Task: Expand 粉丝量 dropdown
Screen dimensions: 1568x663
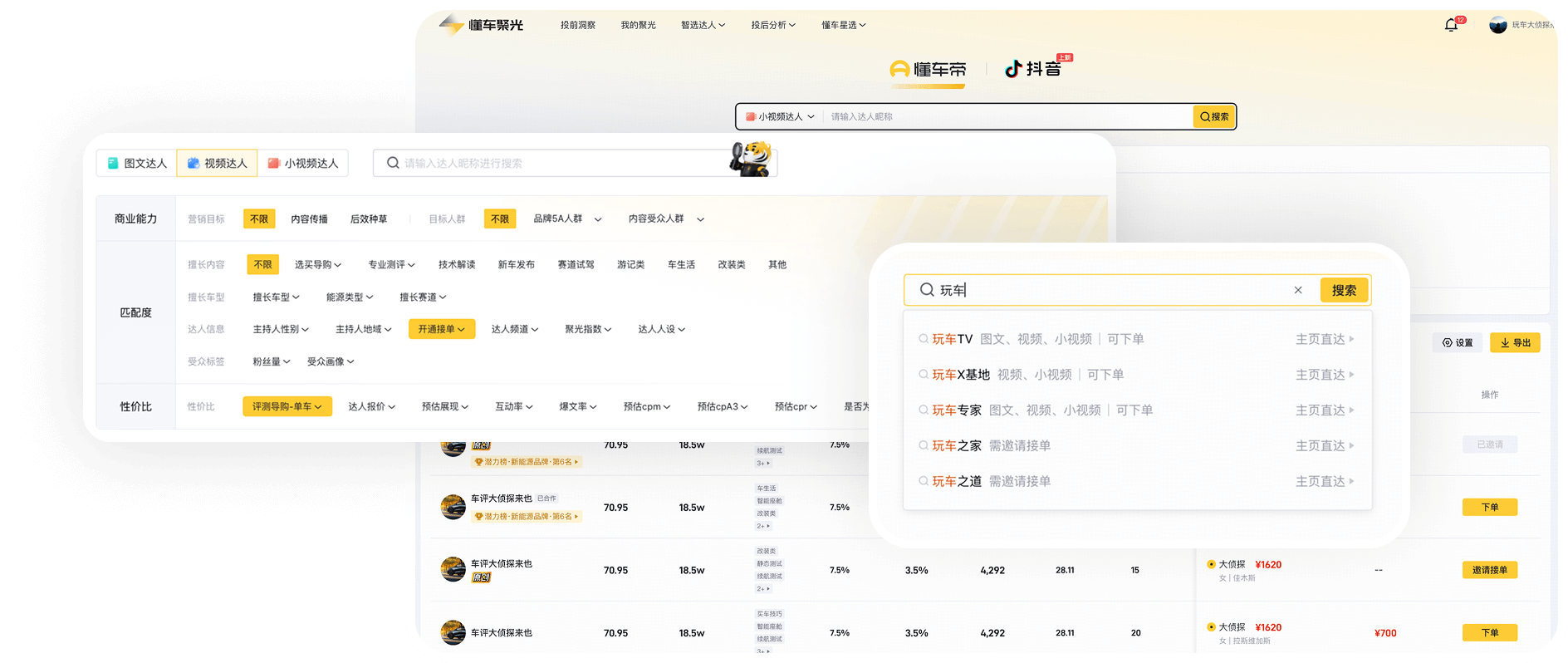Action: (272, 362)
